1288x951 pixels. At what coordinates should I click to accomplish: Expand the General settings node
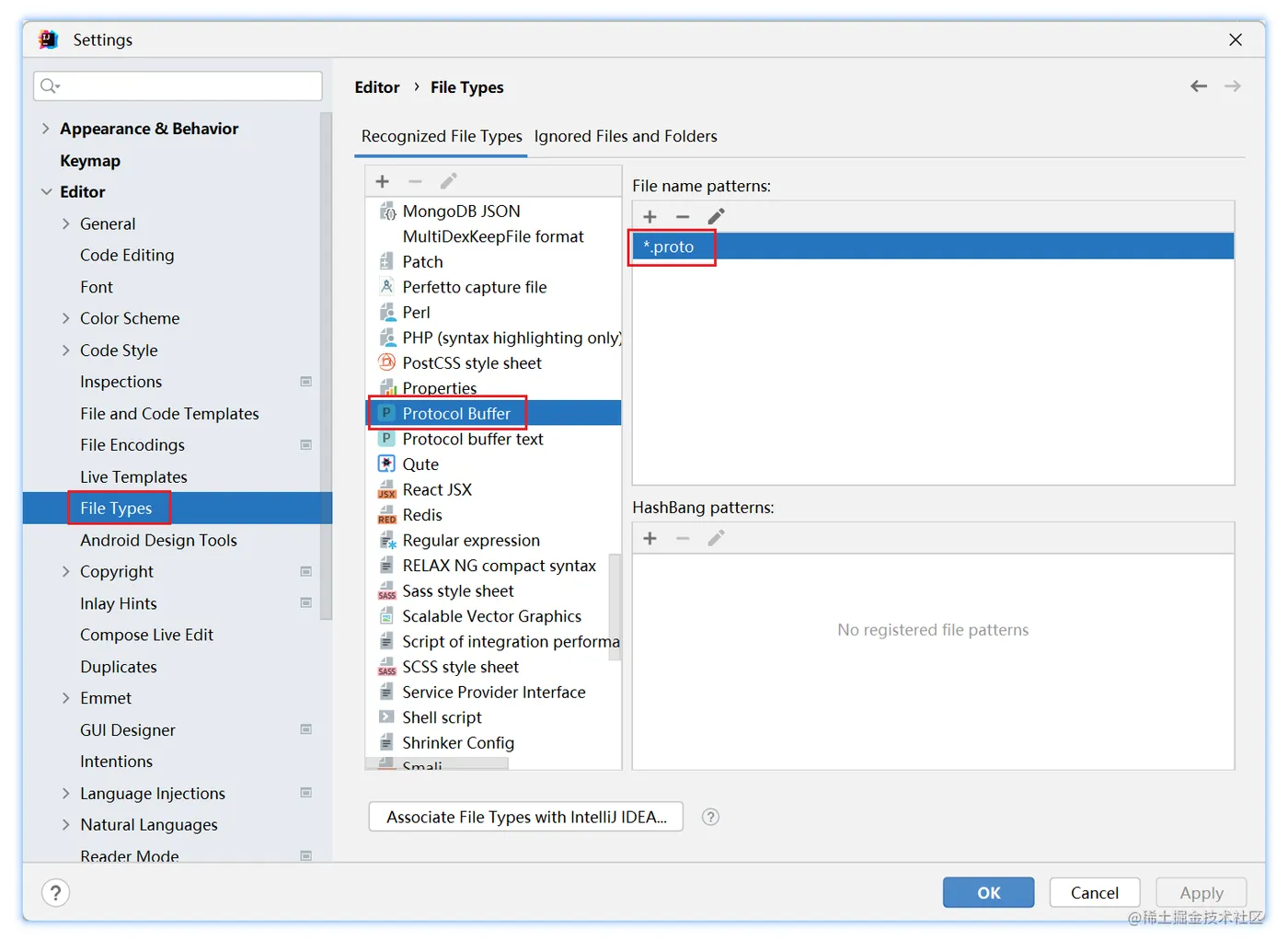[65, 223]
